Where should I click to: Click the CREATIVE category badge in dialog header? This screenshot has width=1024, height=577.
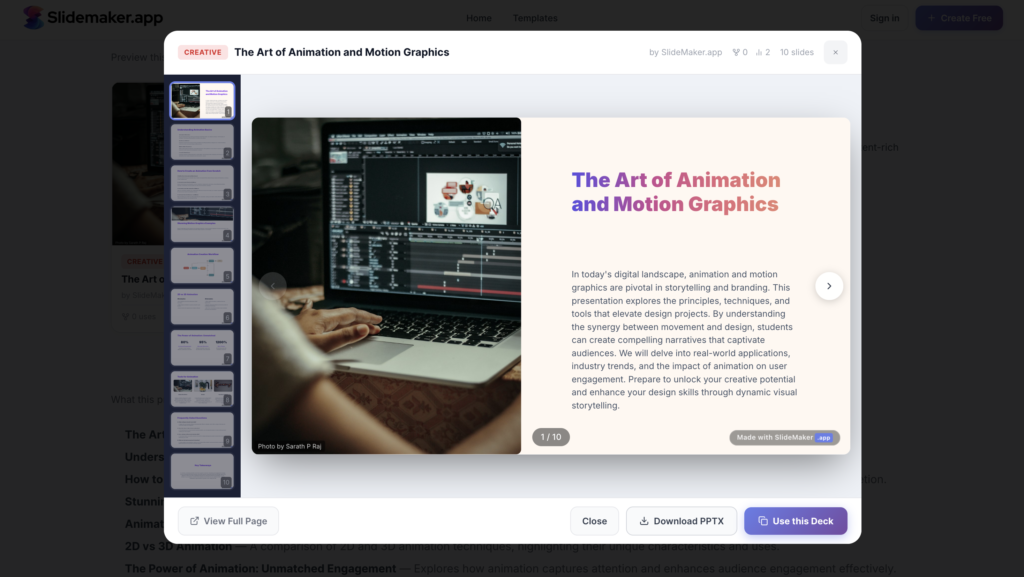coord(202,52)
